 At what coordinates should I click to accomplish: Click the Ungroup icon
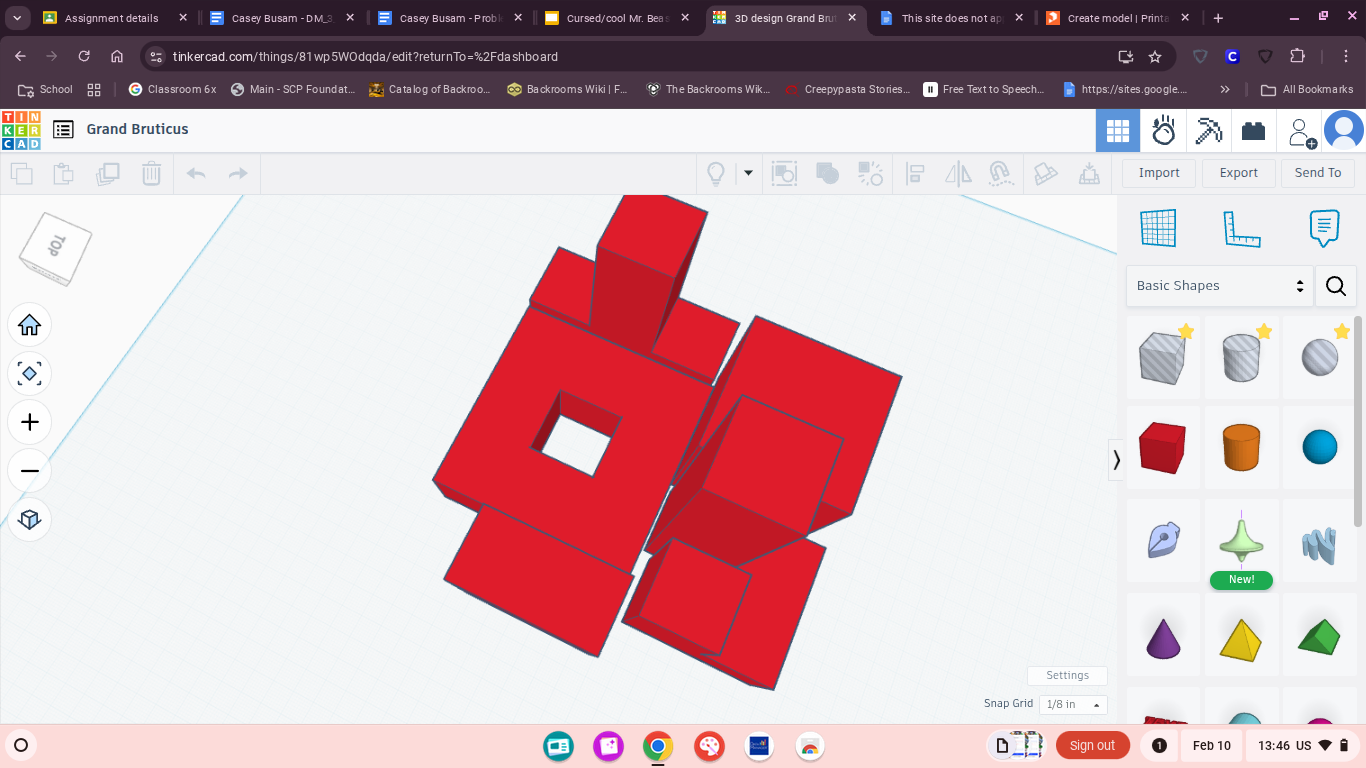pos(871,173)
